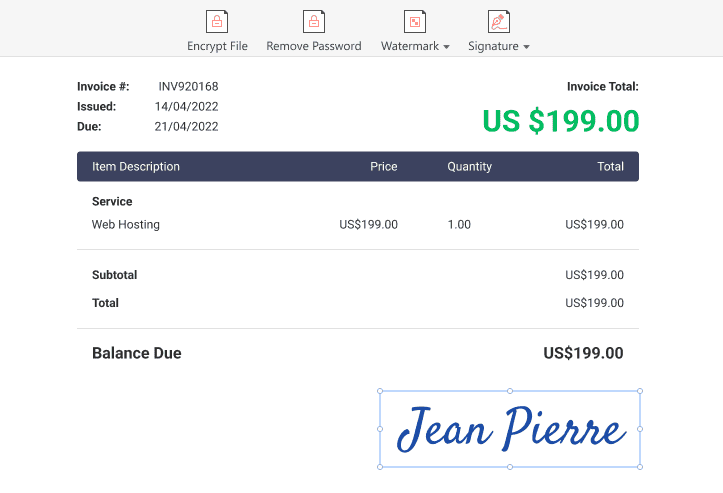Select the Jean Pierre signature image
The height and width of the screenshot is (493, 723).
[510, 430]
